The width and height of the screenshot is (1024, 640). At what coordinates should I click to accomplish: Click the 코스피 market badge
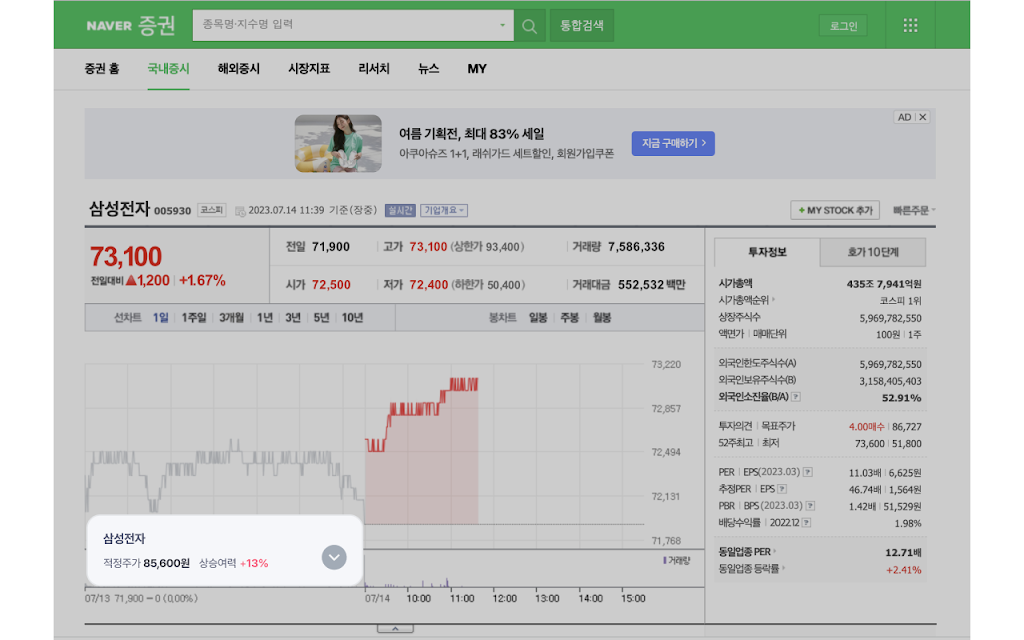[x=212, y=210]
